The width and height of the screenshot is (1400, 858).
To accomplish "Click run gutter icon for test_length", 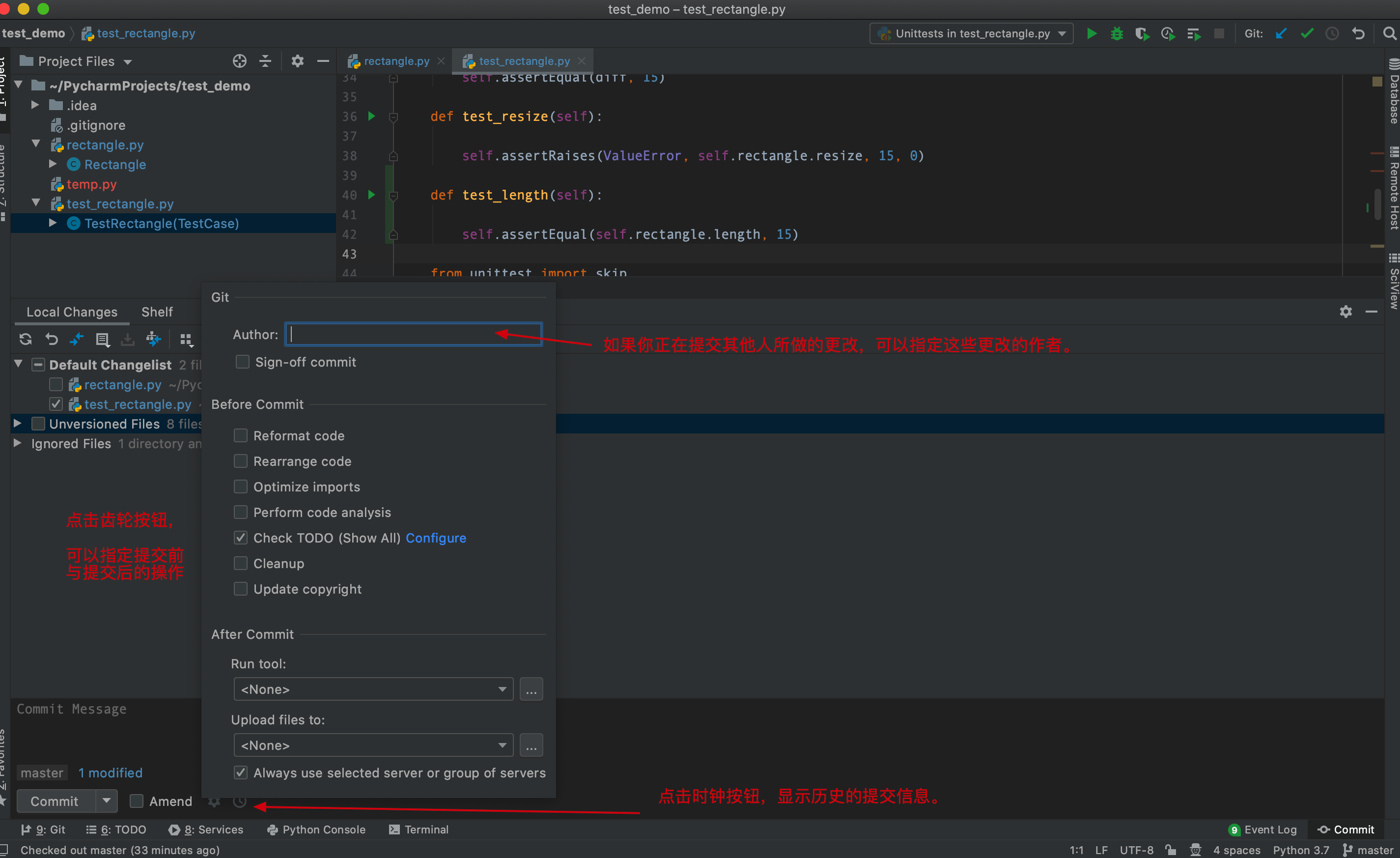I will point(371,195).
